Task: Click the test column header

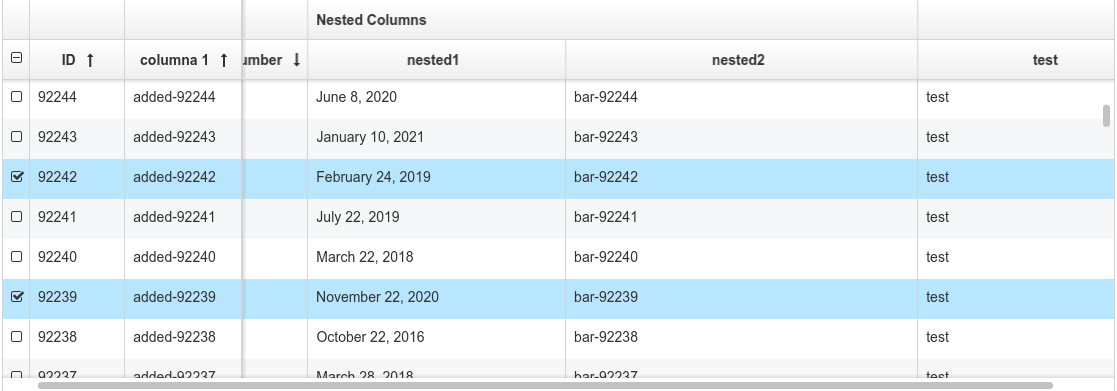Action: (1017, 60)
